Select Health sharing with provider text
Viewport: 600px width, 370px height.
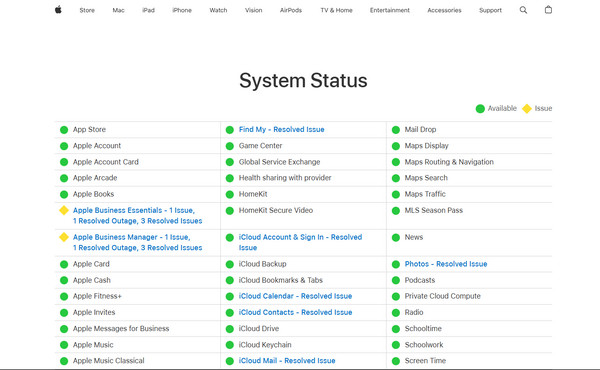pos(285,178)
